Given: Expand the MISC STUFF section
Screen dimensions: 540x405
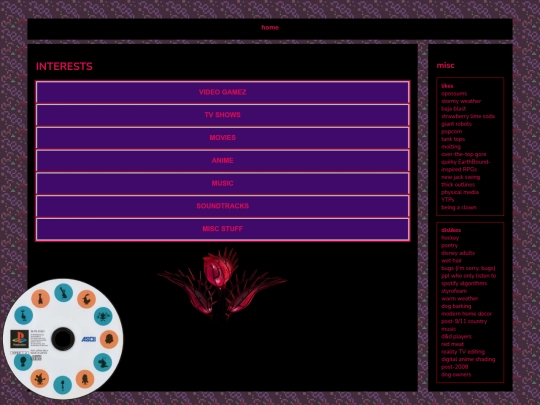Looking at the screenshot, I should [222, 229].
